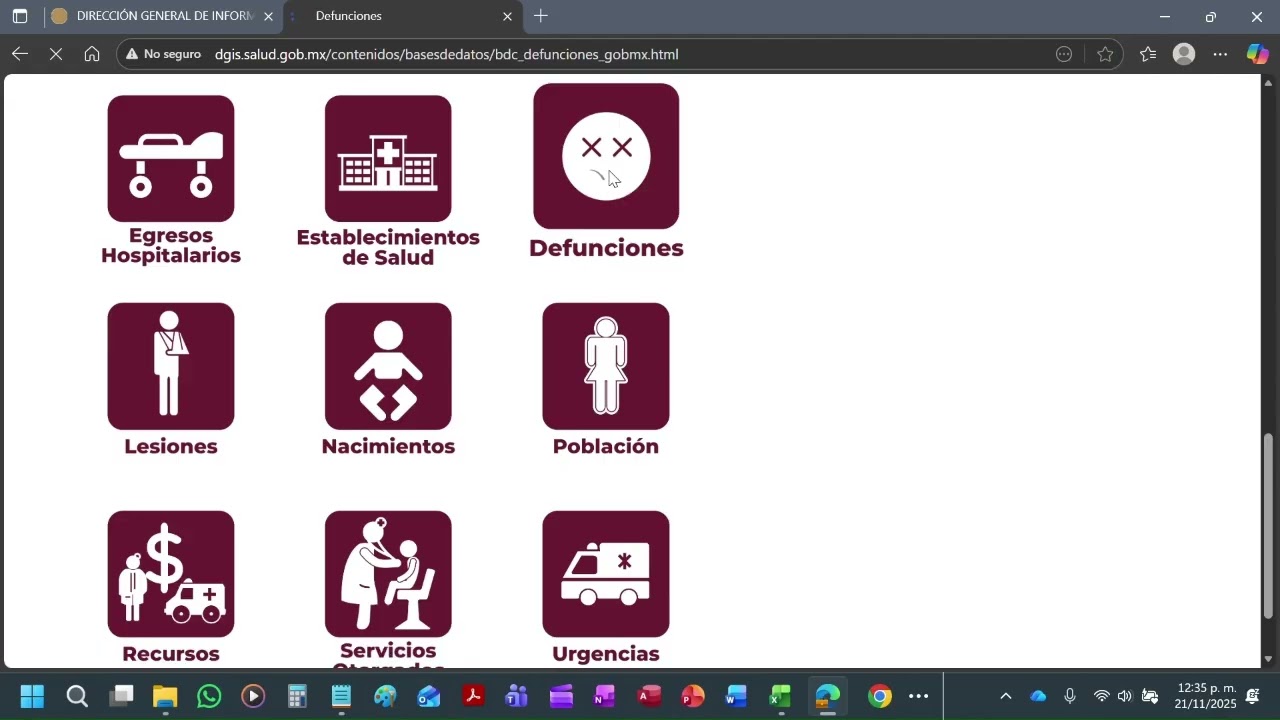
Task: Open the Egresos Hospitalarios stretcher icon
Action: (171, 158)
